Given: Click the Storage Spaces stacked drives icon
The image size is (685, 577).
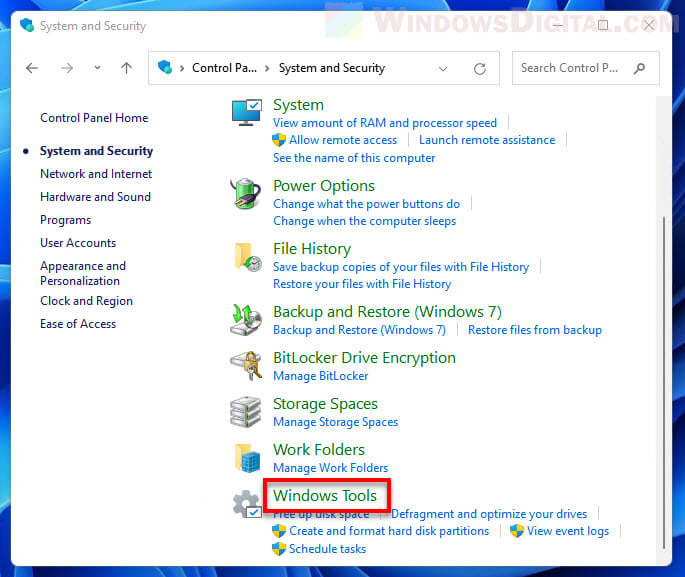Looking at the screenshot, I should (x=246, y=412).
